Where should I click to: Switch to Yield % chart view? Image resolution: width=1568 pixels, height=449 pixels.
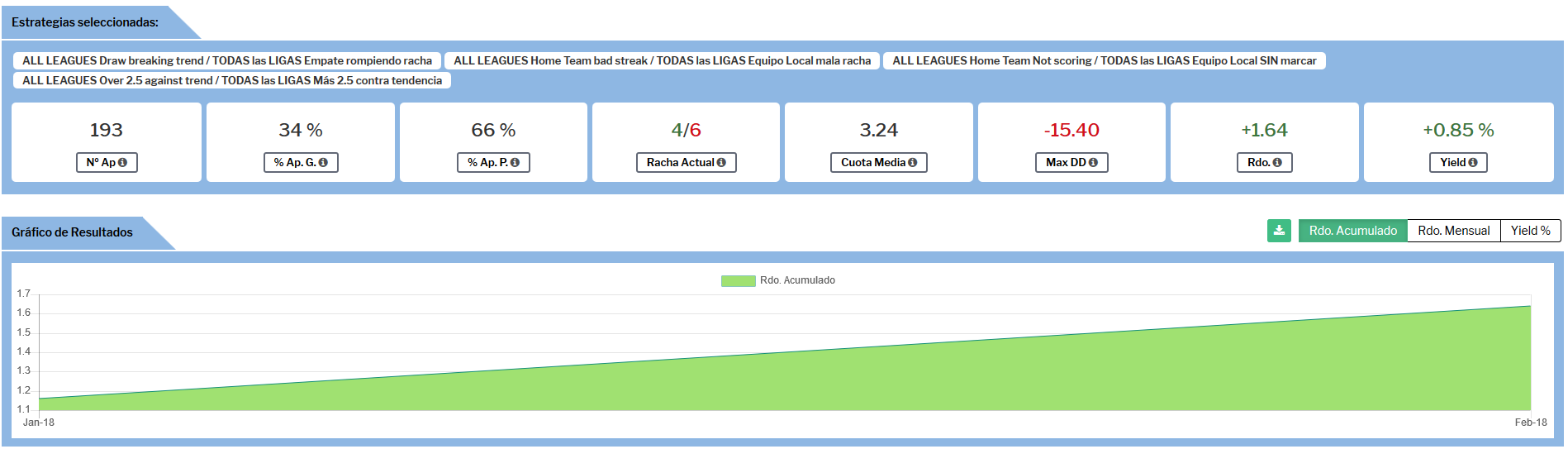point(1531,231)
